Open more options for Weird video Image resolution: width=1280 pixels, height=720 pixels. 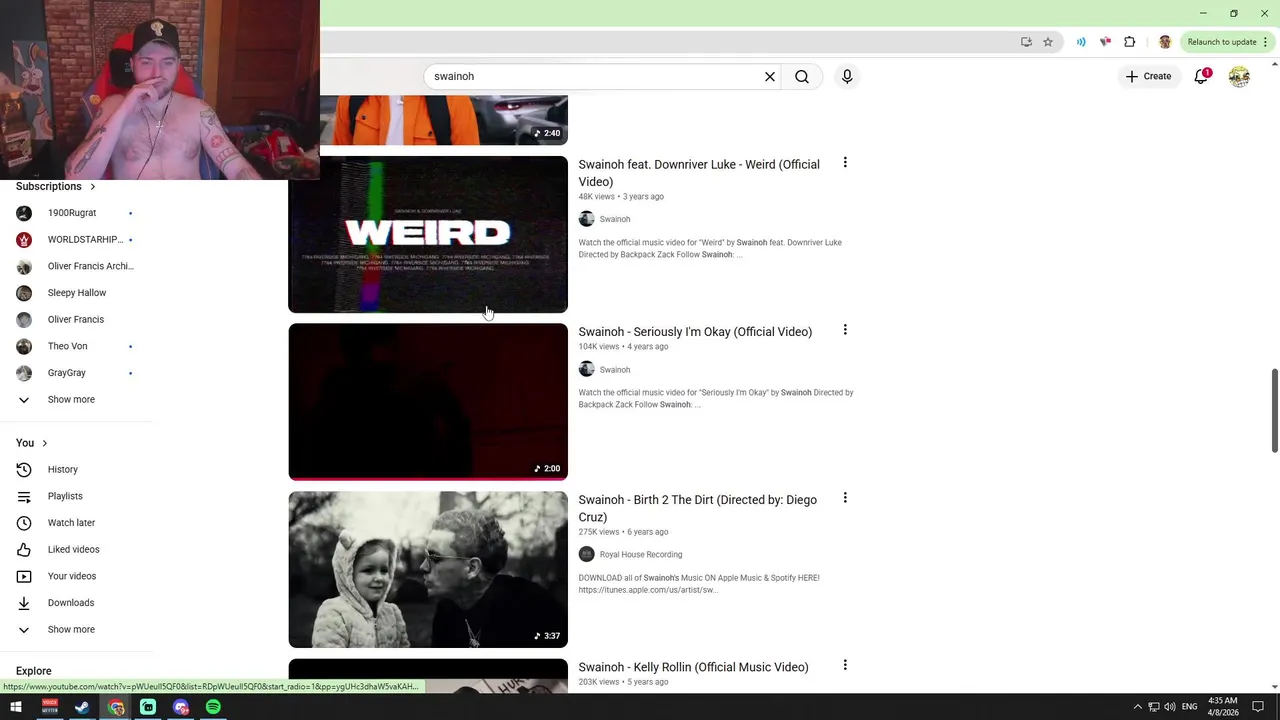click(x=845, y=163)
